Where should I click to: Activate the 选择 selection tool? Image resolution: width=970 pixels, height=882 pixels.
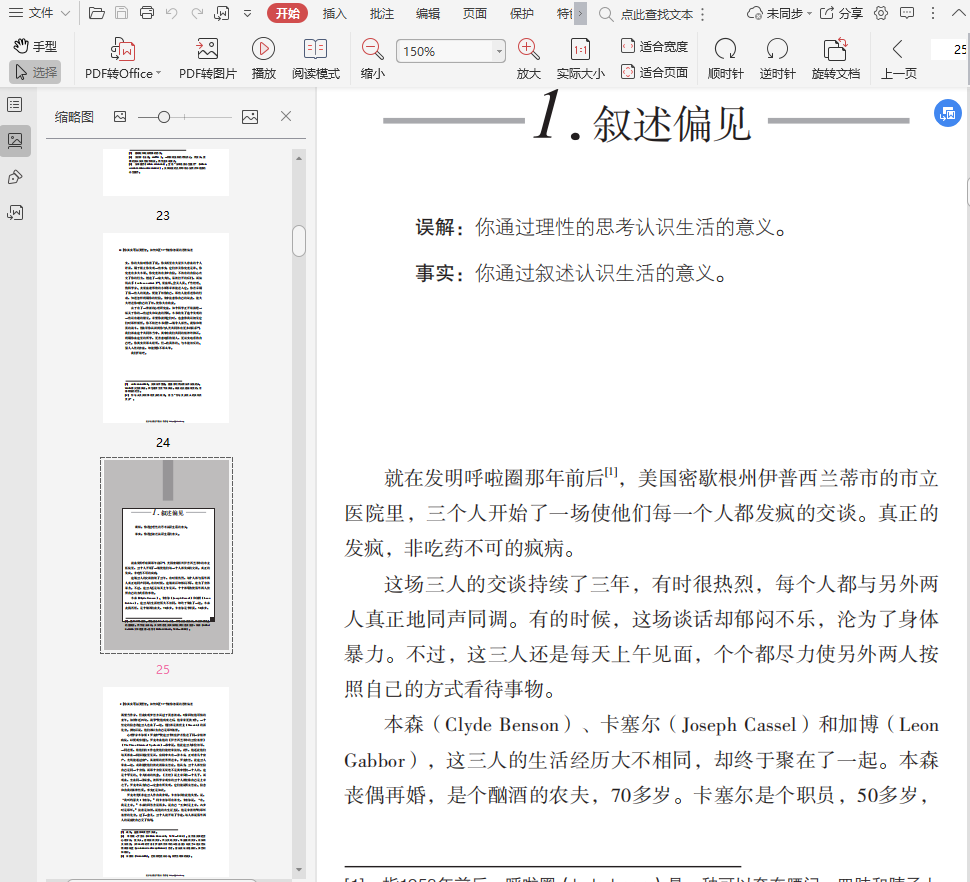35,72
